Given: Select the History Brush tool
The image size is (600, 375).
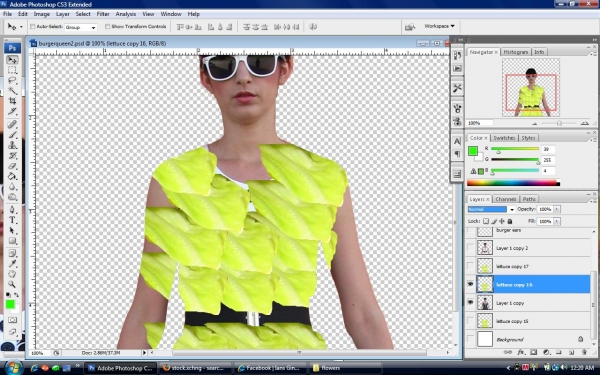Looking at the screenshot, I should 12,155.
